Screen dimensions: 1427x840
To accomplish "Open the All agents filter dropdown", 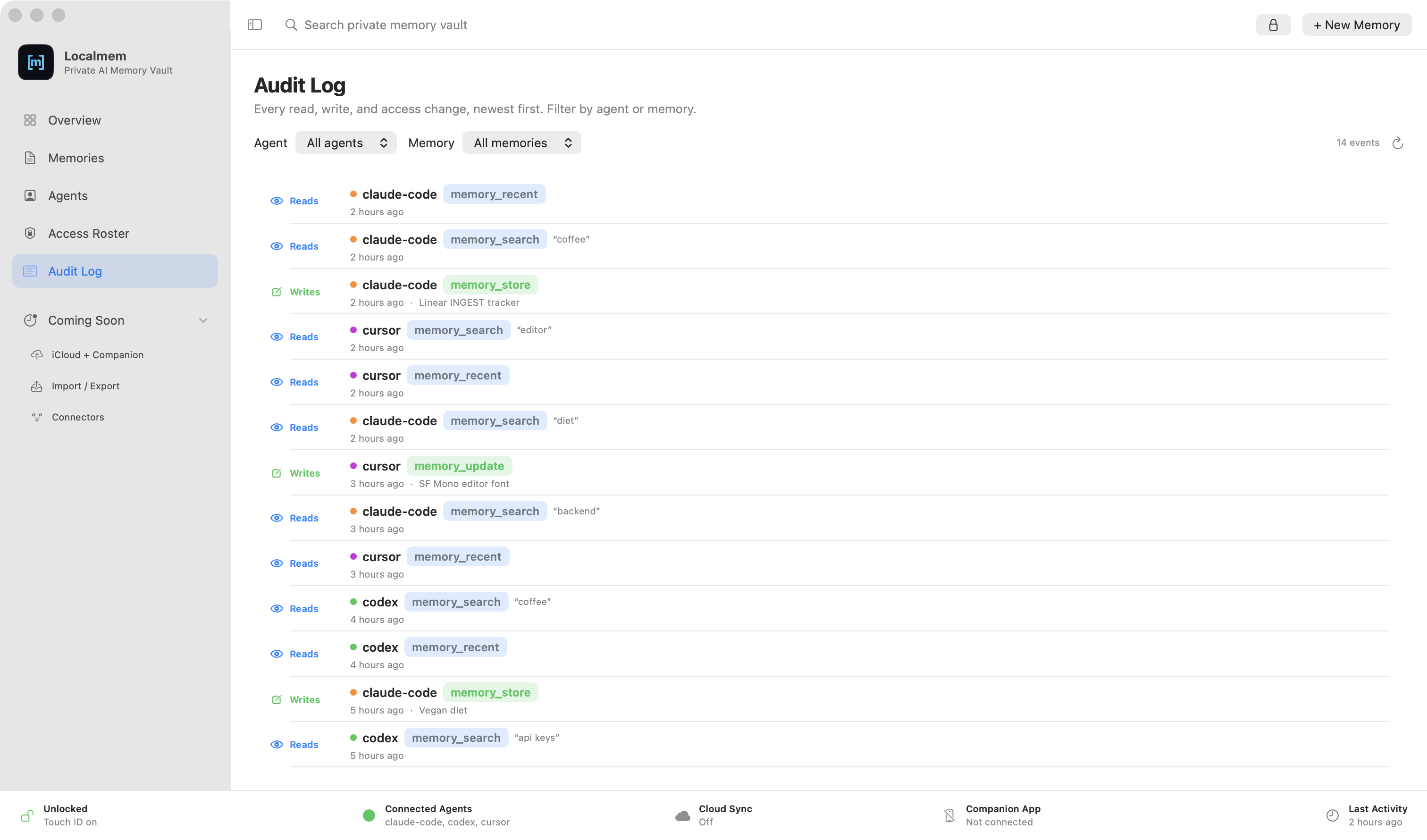I will point(346,143).
